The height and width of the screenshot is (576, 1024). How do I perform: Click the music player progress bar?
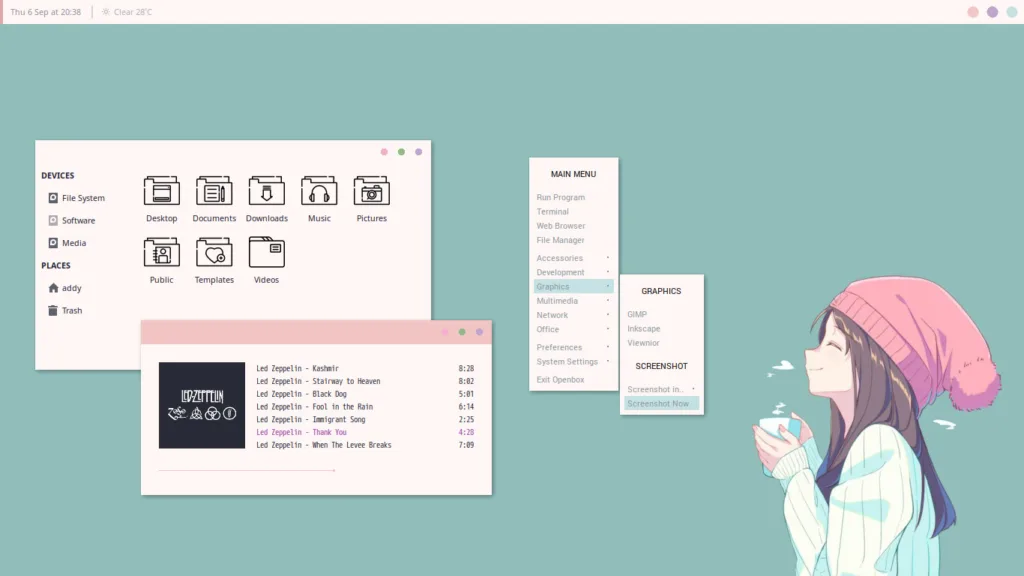(247, 470)
